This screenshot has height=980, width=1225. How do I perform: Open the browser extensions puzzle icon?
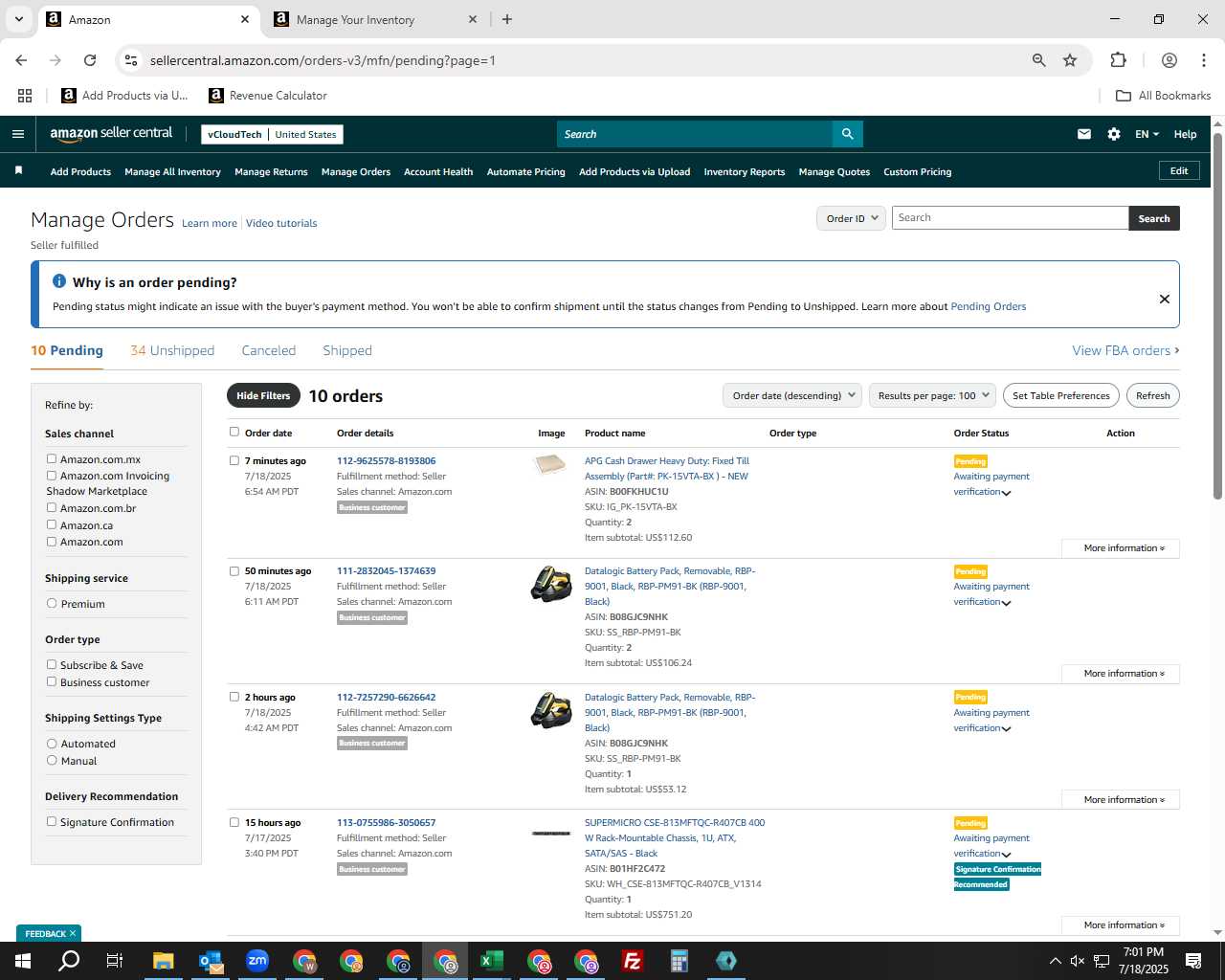pos(1118,60)
